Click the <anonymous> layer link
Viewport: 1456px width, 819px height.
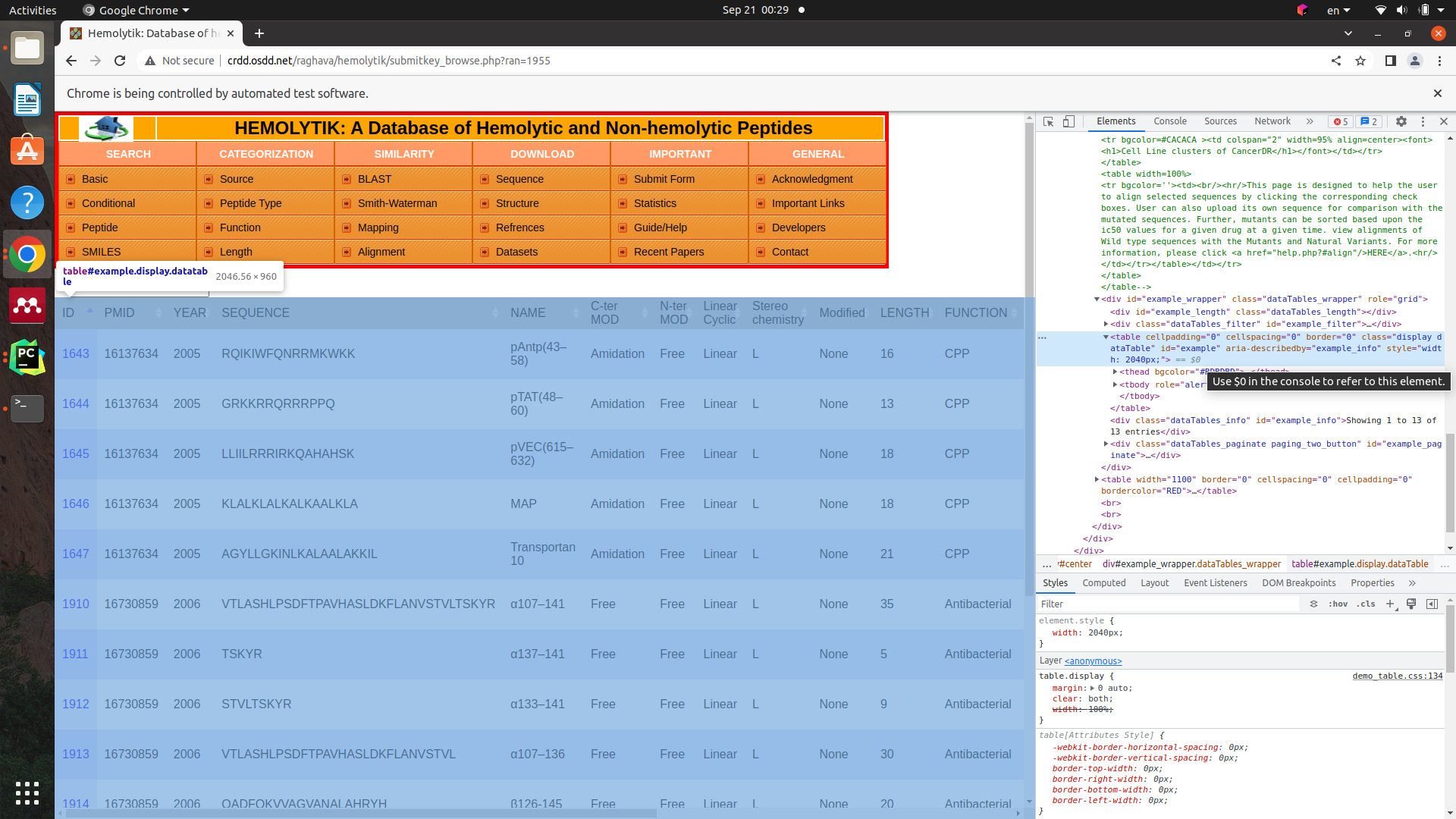[1093, 661]
